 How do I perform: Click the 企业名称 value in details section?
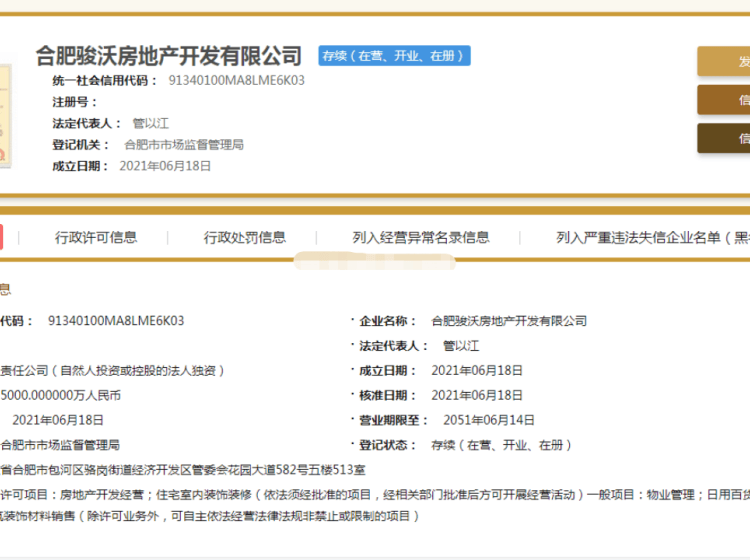(508, 321)
